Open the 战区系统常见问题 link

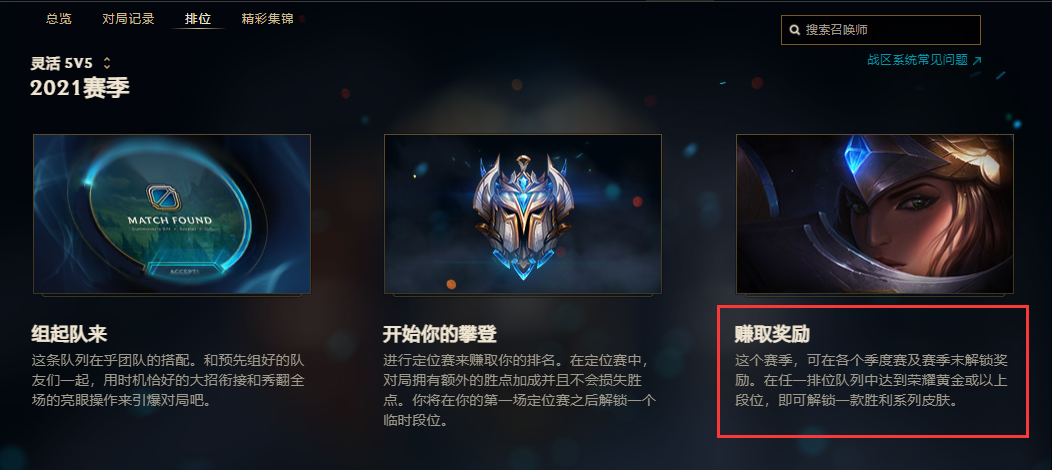click(917, 60)
